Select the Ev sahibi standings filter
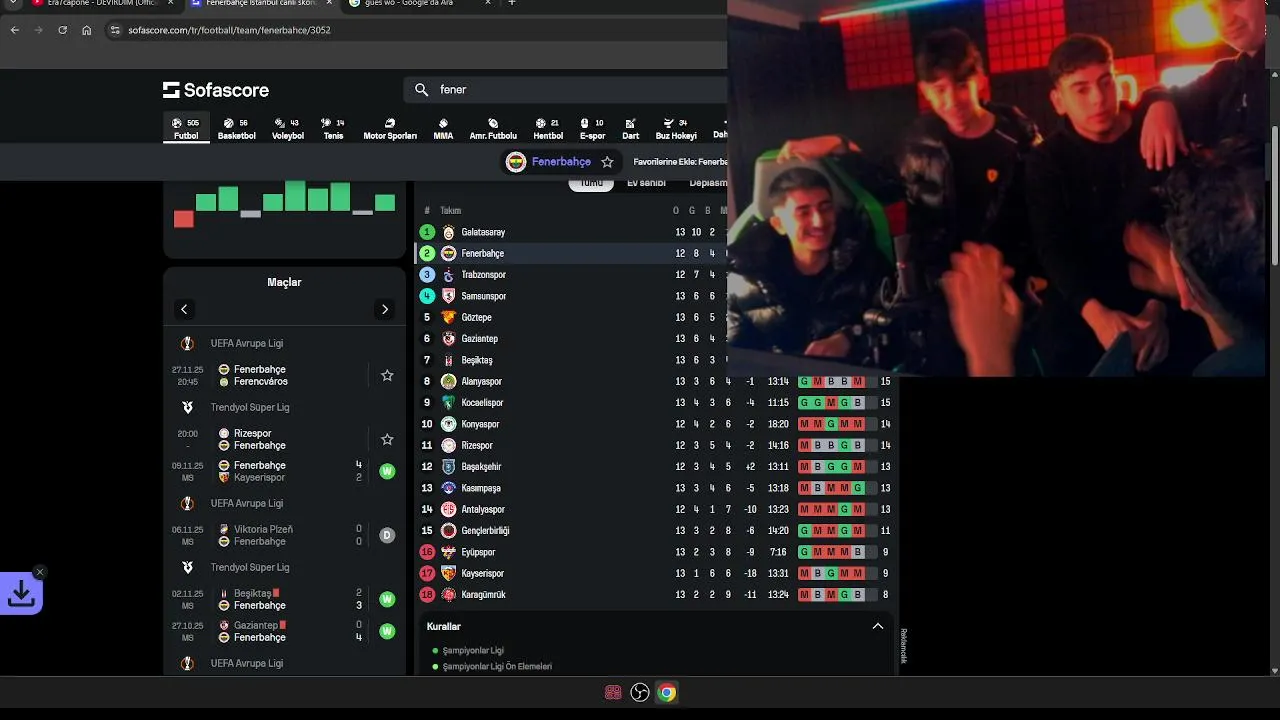Image resolution: width=1280 pixels, height=720 pixels. point(646,183)
